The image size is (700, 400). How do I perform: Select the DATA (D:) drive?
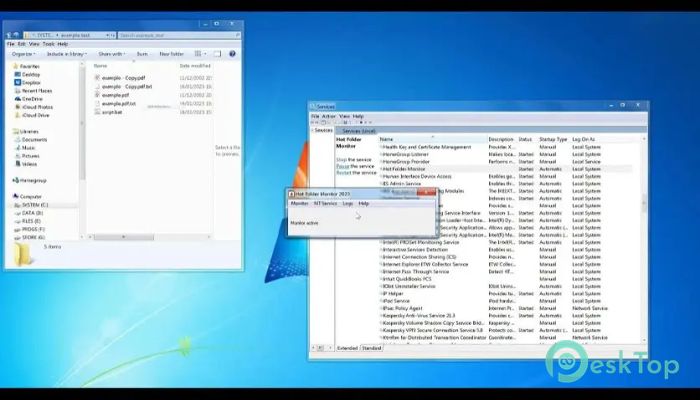pos(29,213)
